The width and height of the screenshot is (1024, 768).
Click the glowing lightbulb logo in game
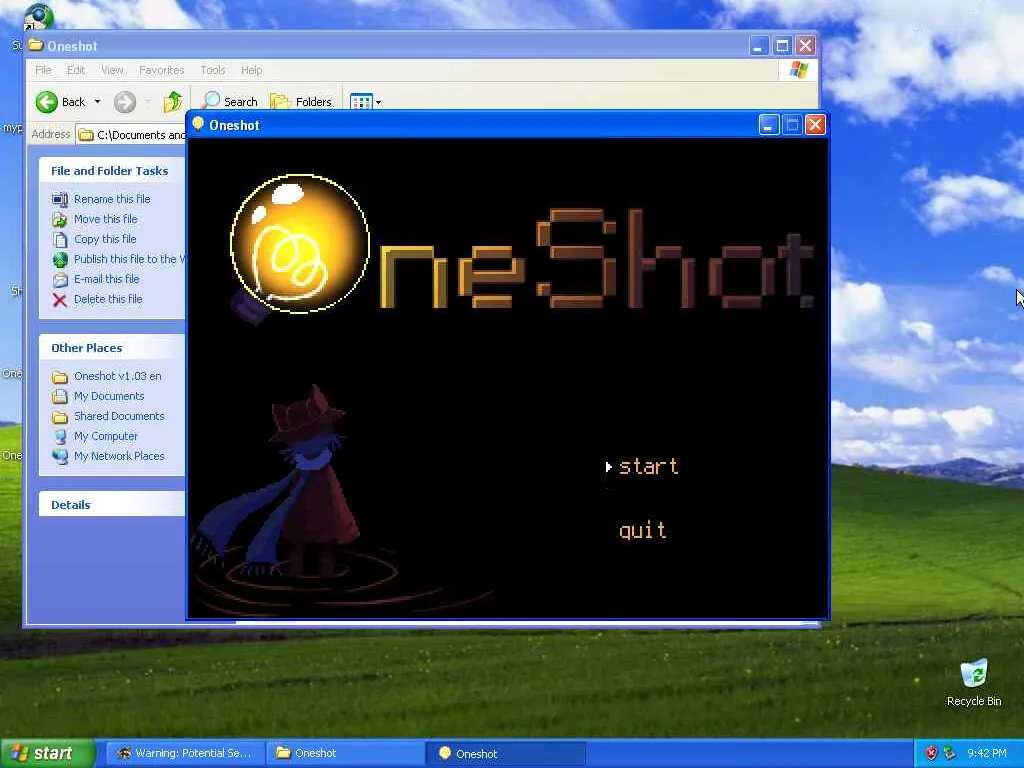point(300,244)
